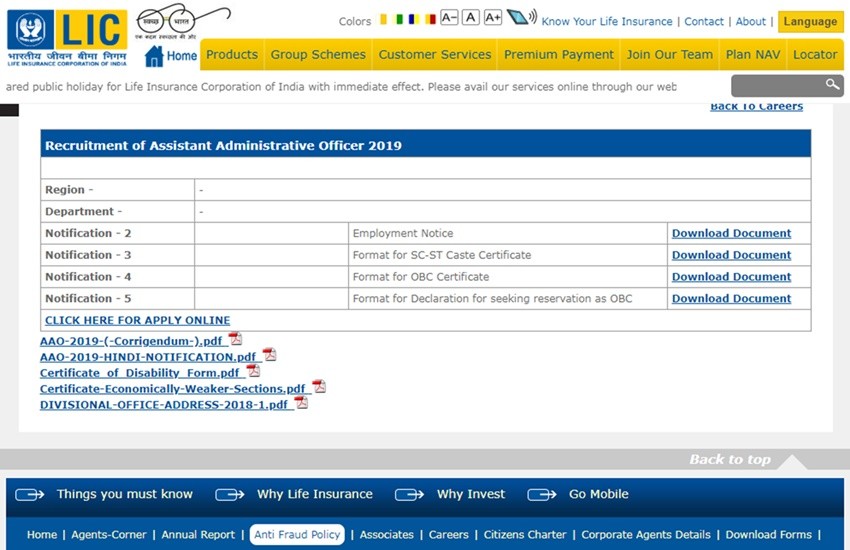
Task: Click Back to top button
Action: [730, 460]
